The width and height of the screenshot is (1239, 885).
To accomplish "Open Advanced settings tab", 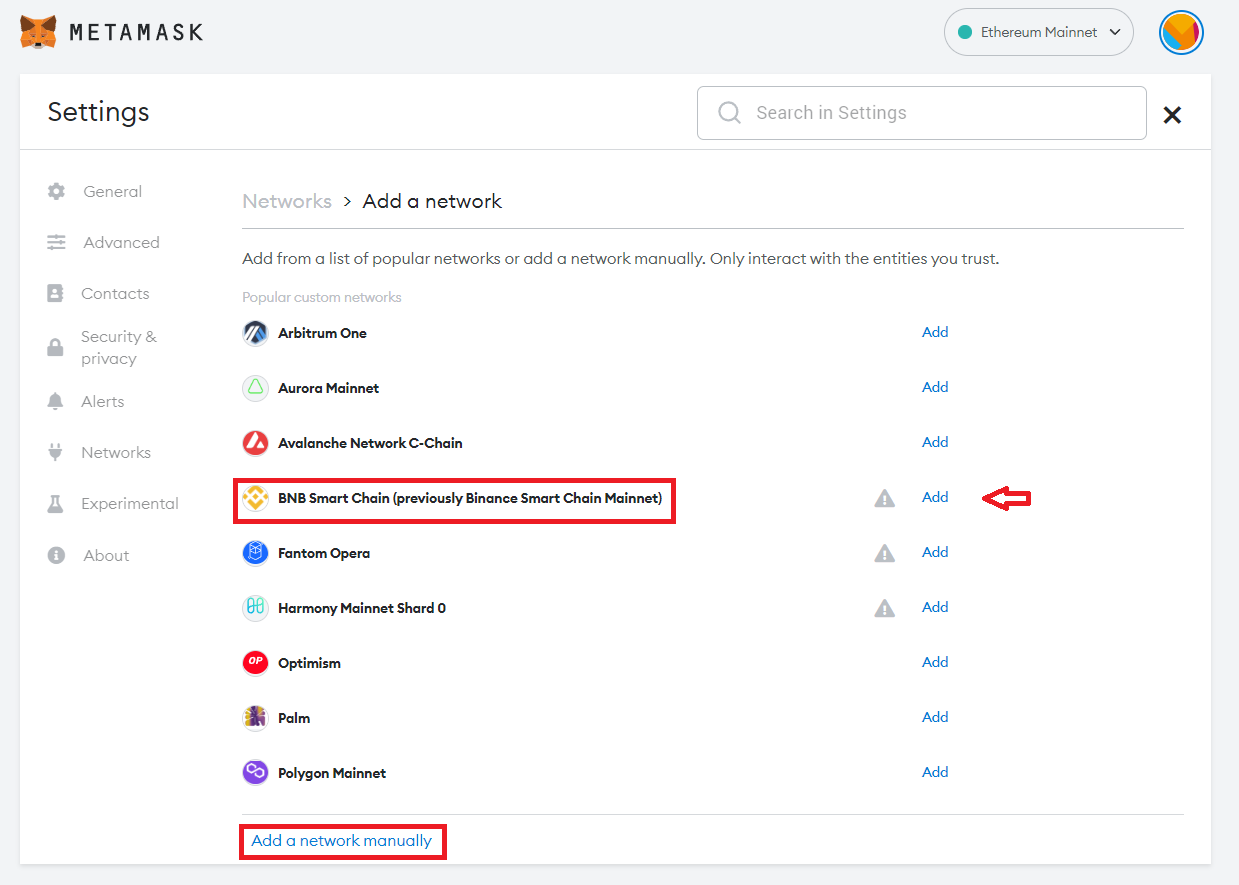I will coord(121,242).
